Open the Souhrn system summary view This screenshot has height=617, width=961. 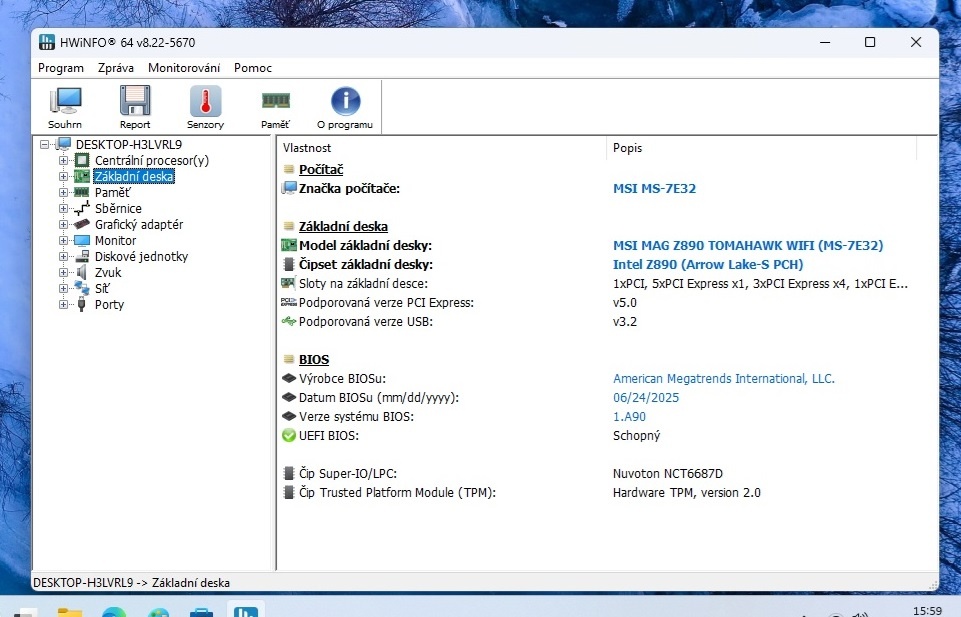64,105
